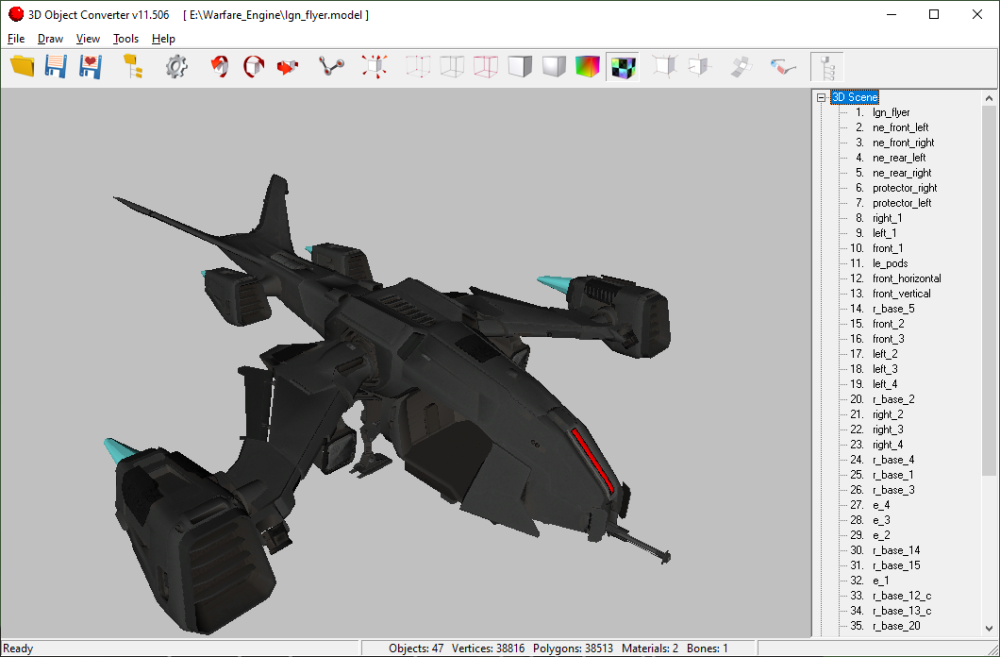Image resolution: width=1000 pixels, height=657 pixels.
Task: Select the protector_right object in tree
Action: click(904, 188)
